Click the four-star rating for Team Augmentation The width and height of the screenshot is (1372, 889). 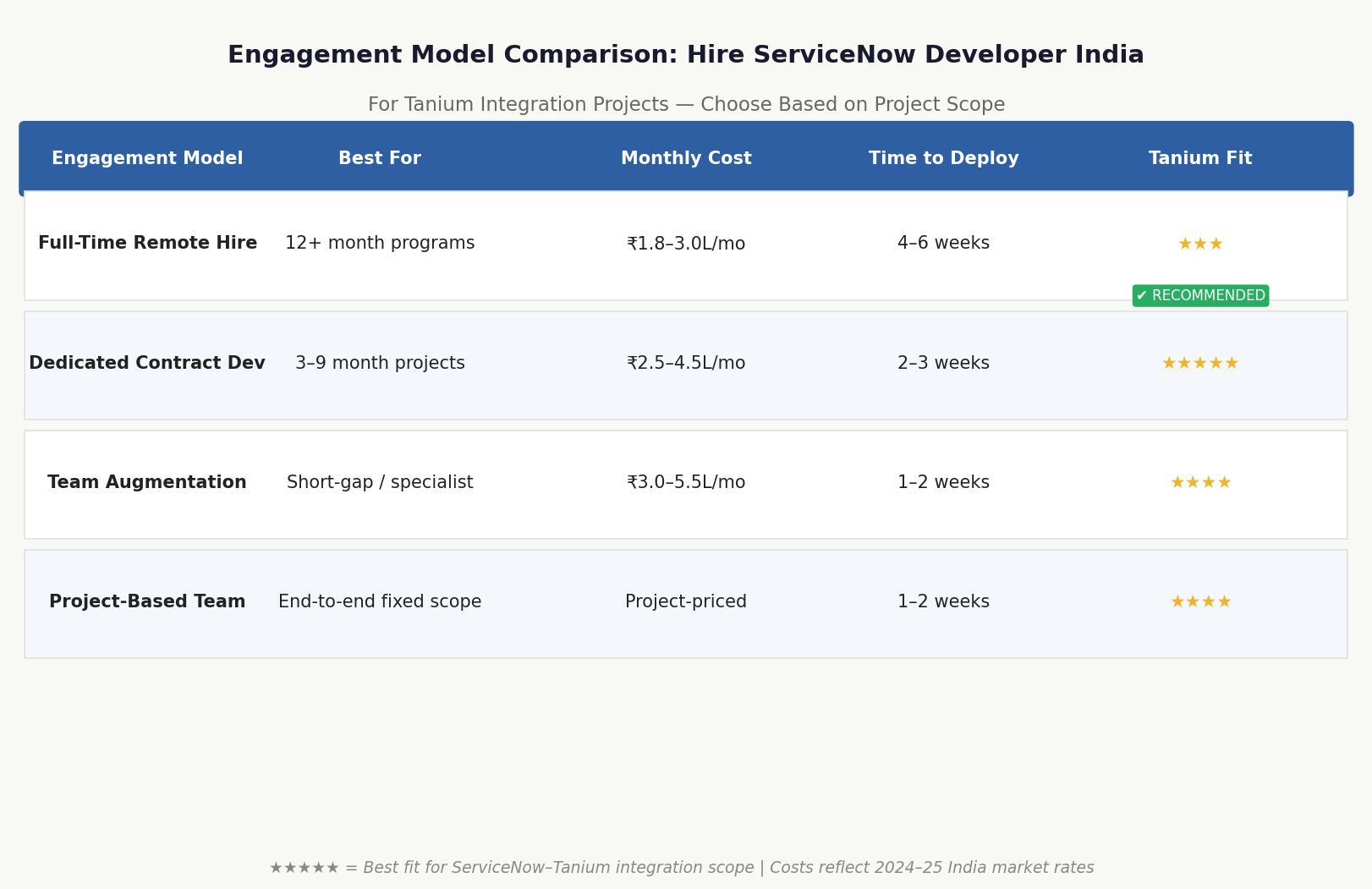(1200, 483)
